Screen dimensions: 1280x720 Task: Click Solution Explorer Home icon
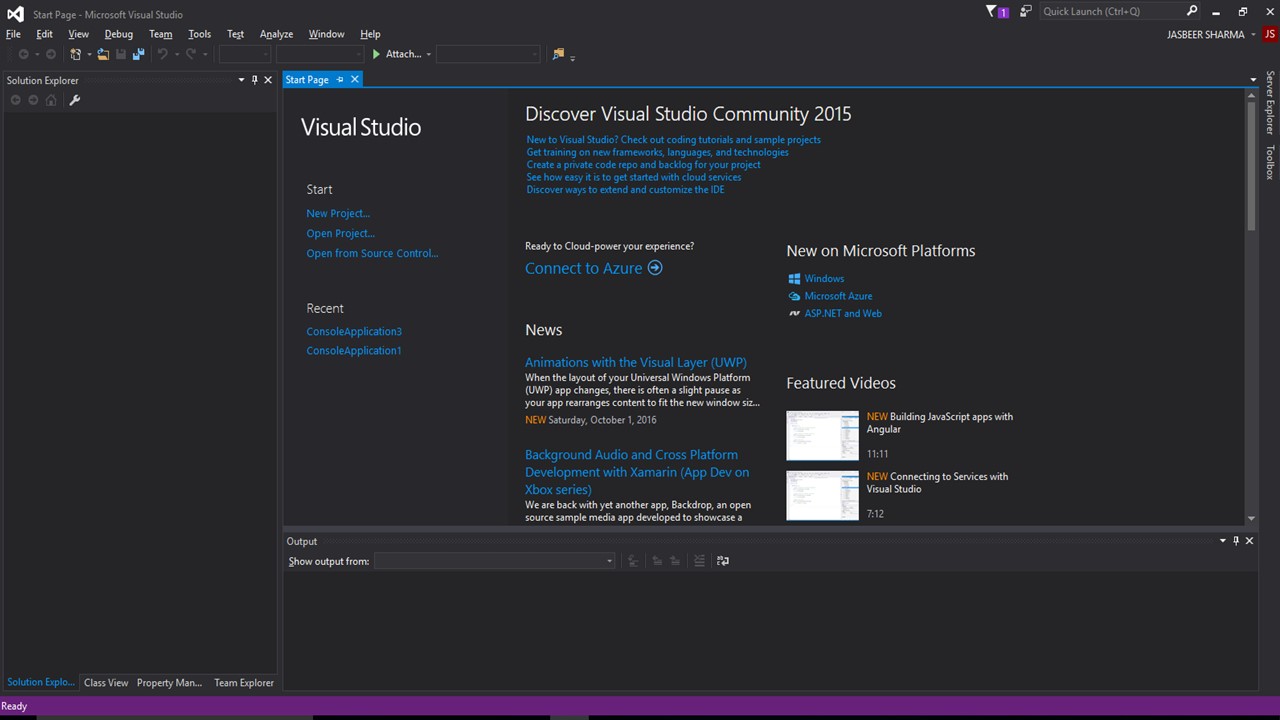[51, 100]
